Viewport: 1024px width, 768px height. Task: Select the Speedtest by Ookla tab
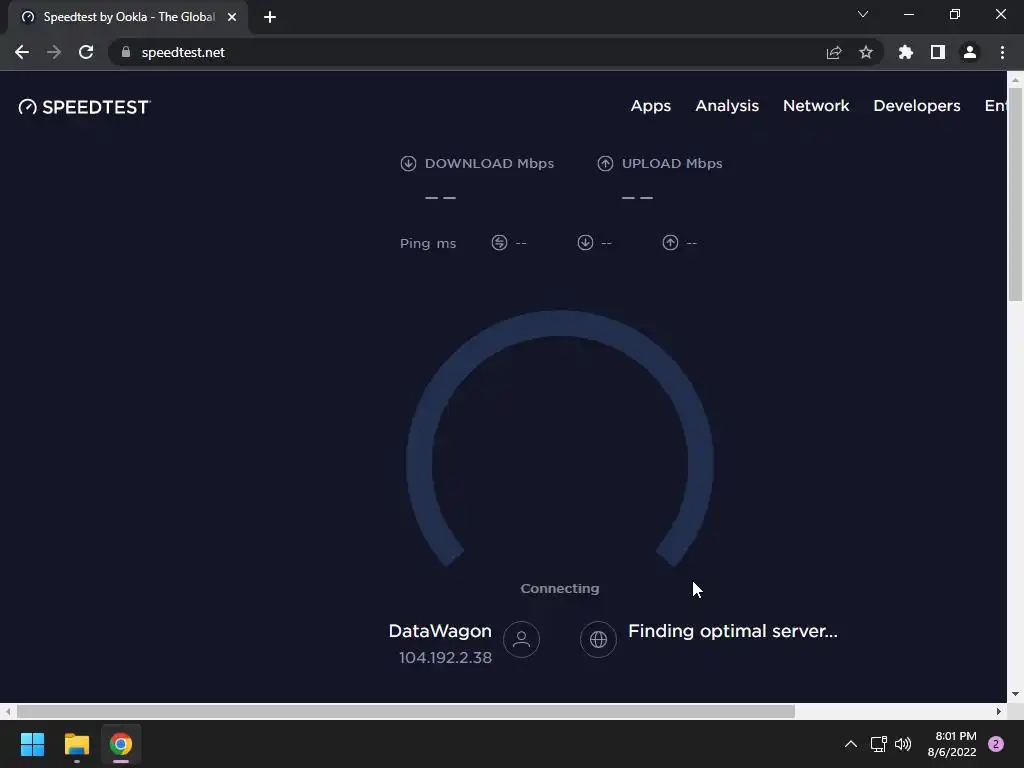point(128,17)
